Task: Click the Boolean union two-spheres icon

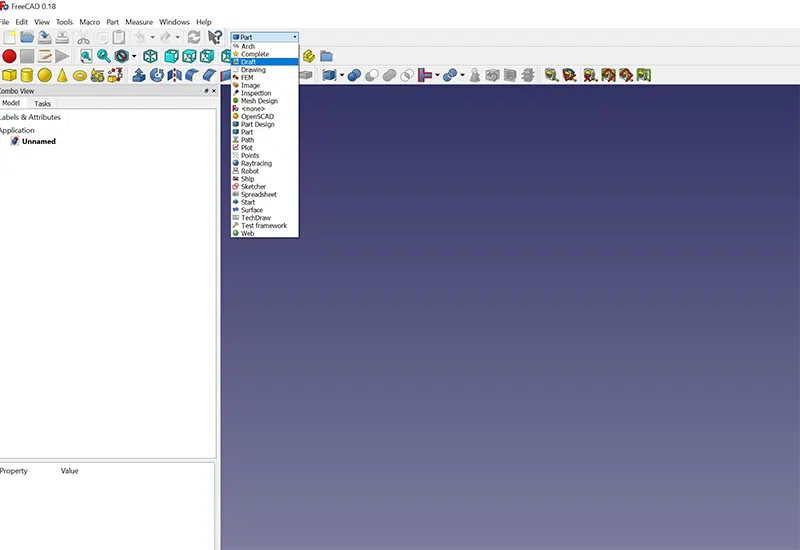Action: 354,76
